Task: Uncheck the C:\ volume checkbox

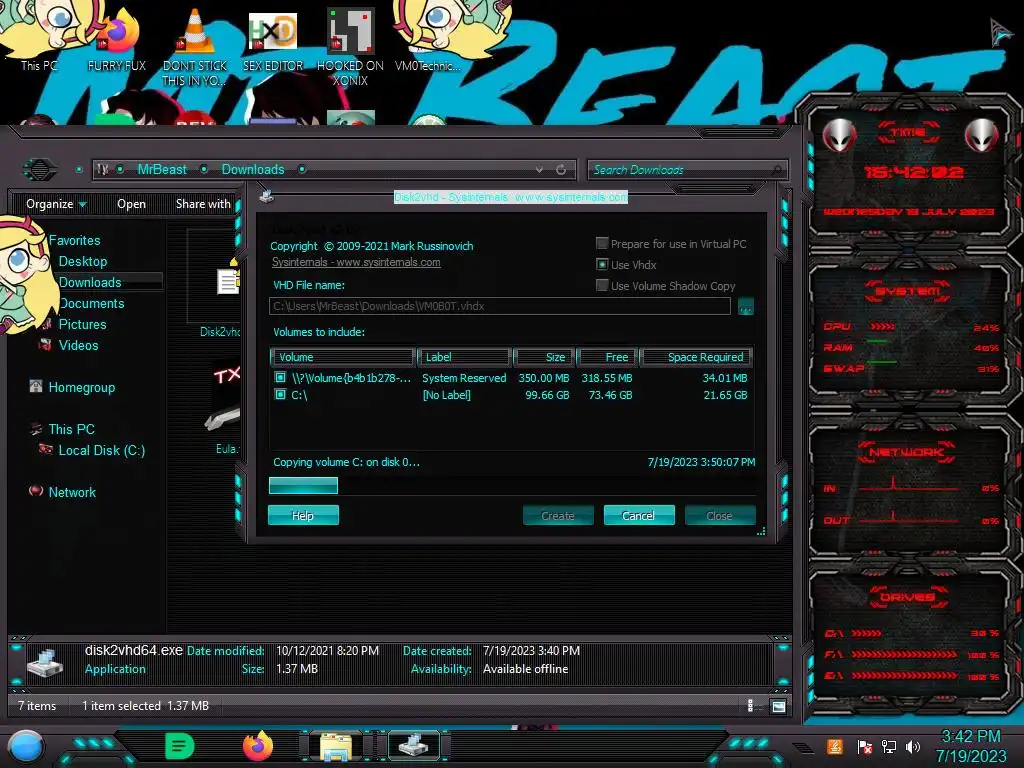Action: (x=280, y=394)
